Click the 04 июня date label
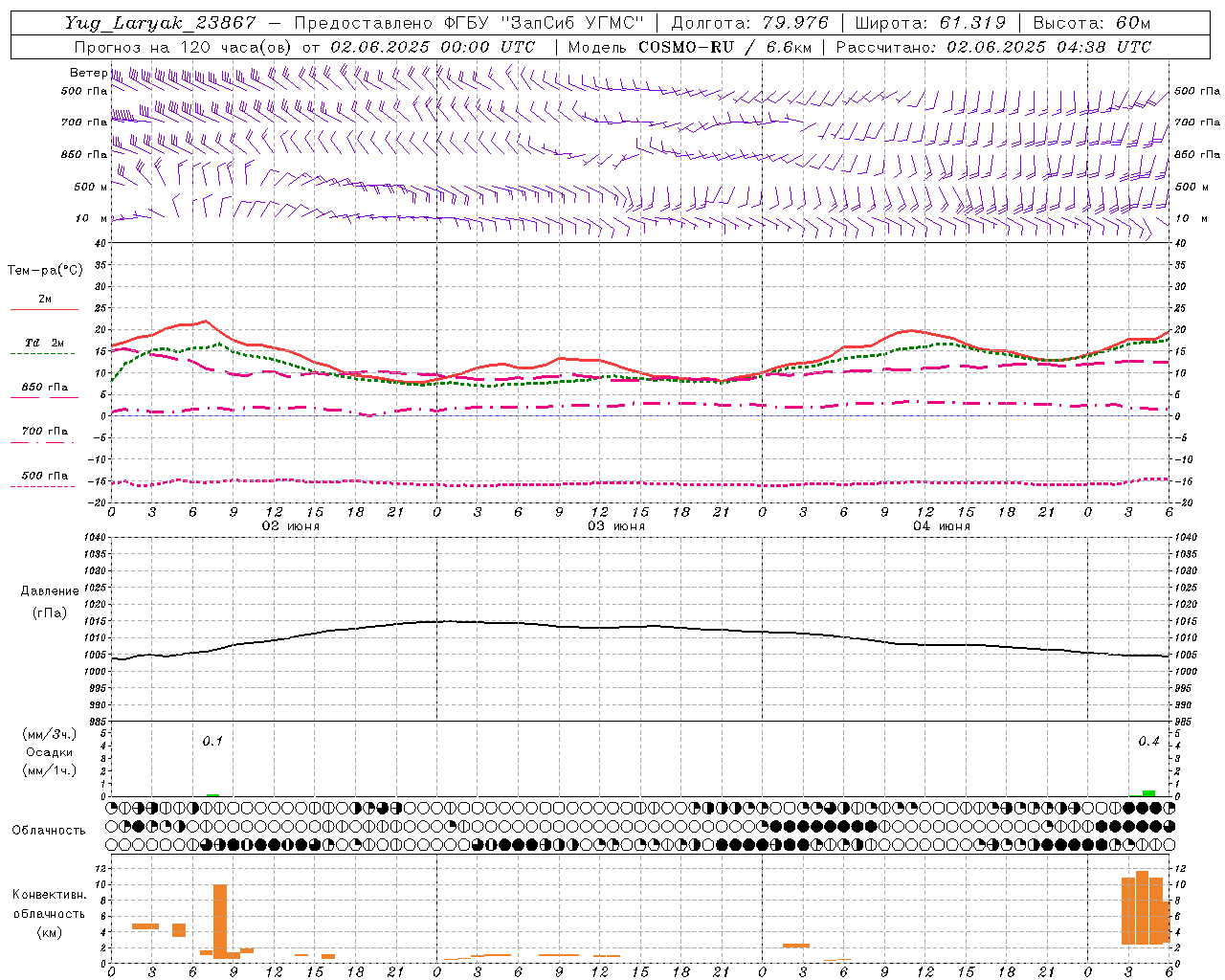 942,526
